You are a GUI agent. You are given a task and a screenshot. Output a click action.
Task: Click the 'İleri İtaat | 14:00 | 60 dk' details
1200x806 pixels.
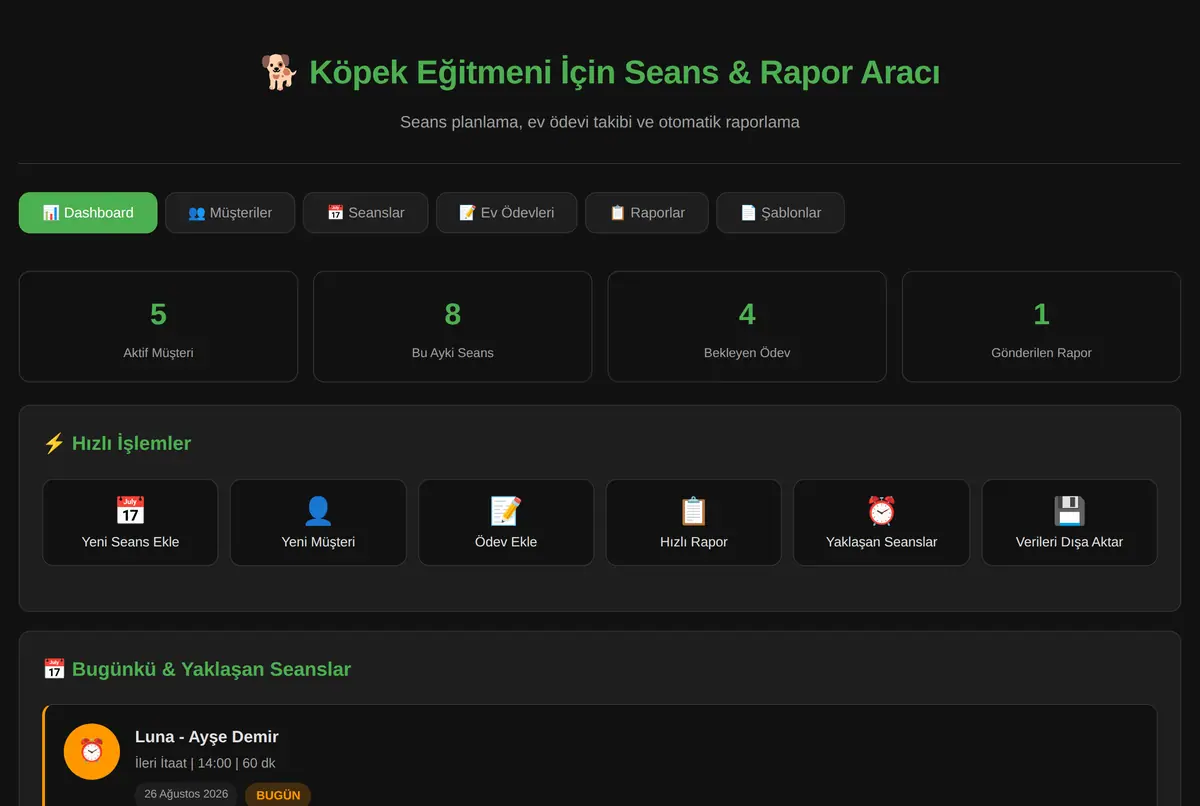[205, 764]
